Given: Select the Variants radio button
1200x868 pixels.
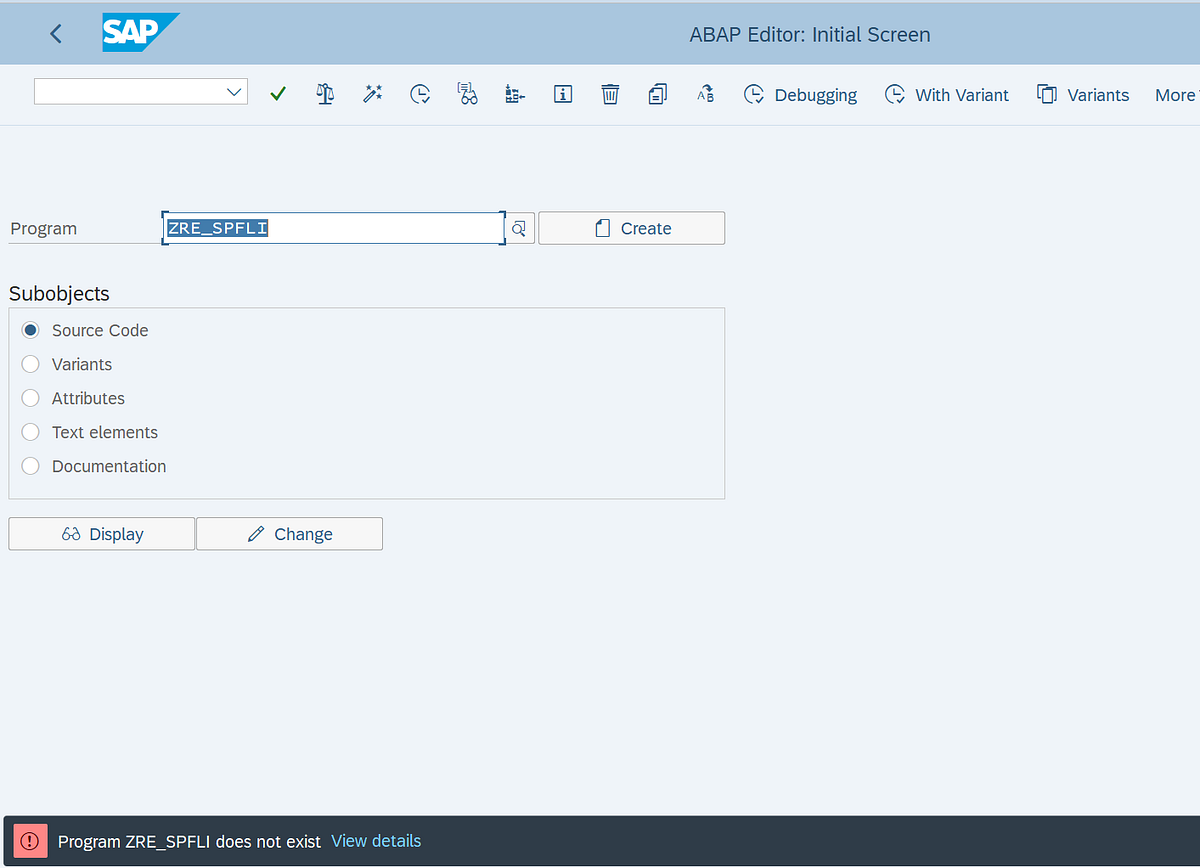Looking at the screenshot, I should 30,364.
